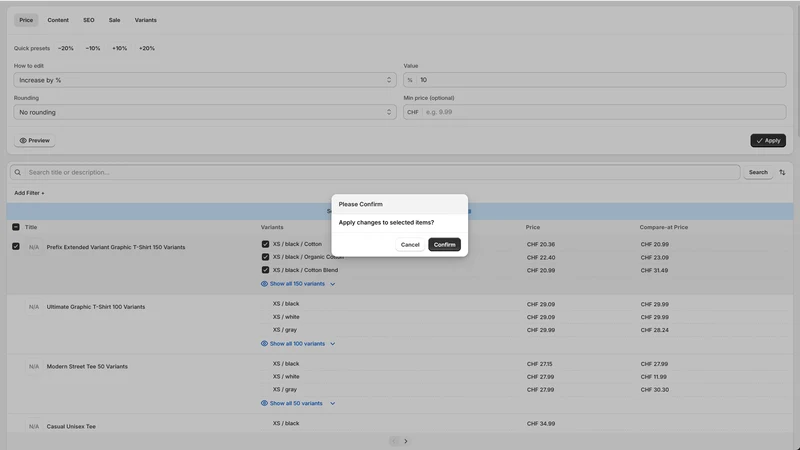The image size is (800, 450).
Task: Confirm applying changes in dialog
Action: (444, 244)
